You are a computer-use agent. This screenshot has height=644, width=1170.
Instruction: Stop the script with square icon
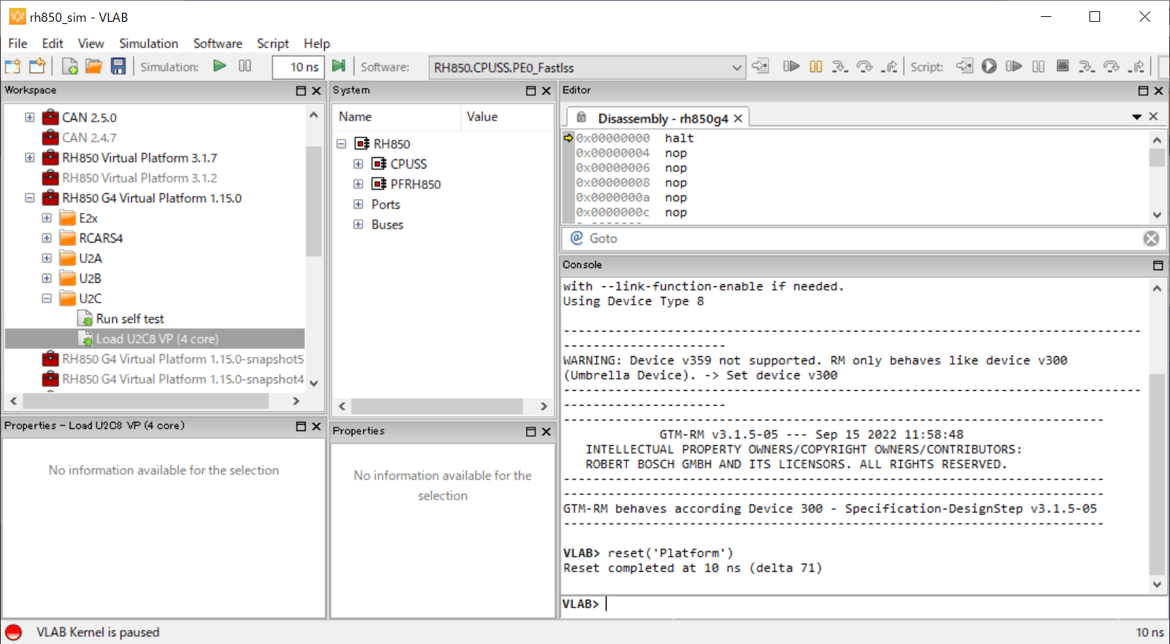1063,66
